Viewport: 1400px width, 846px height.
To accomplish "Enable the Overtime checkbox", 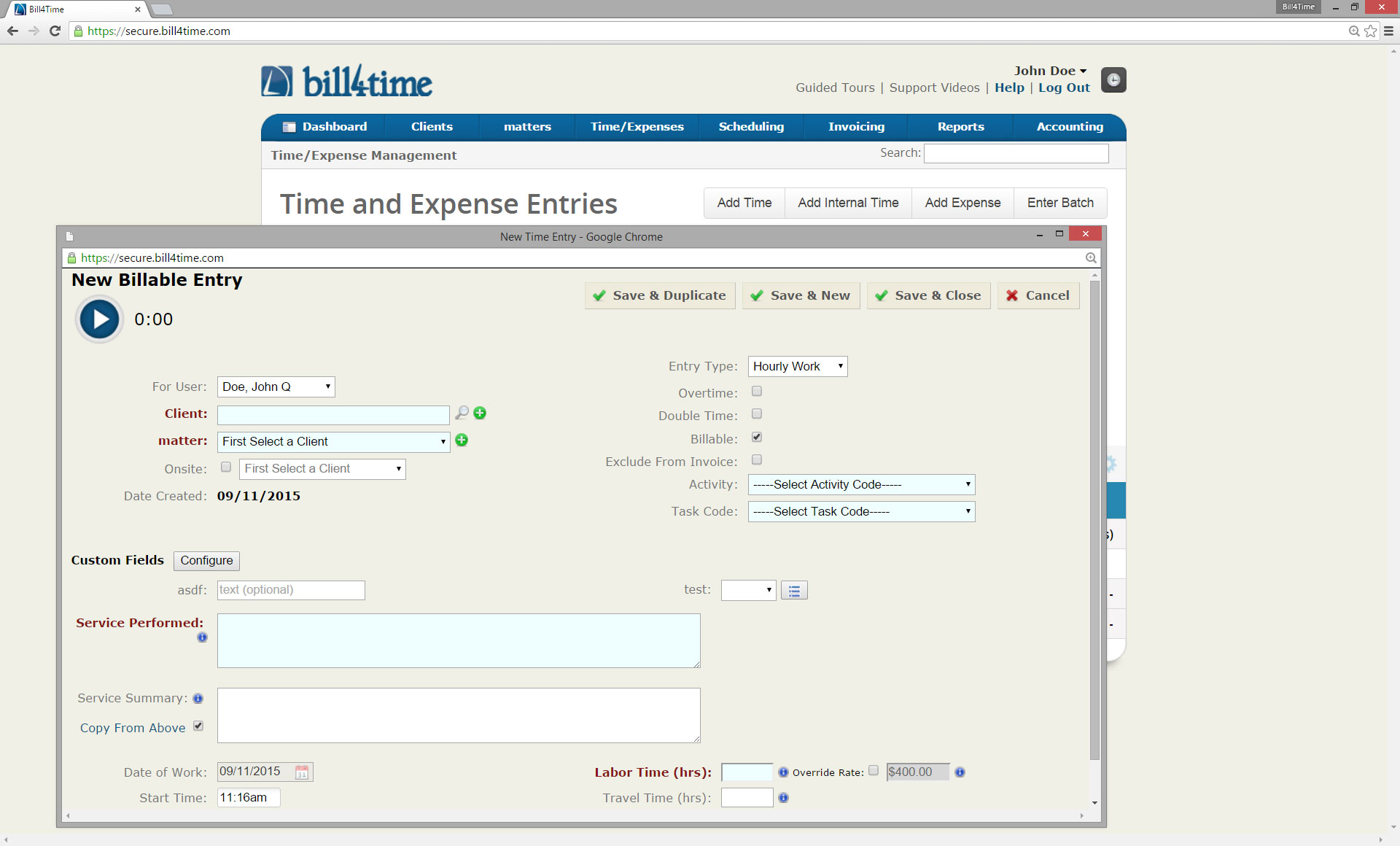I will (757, 391).
